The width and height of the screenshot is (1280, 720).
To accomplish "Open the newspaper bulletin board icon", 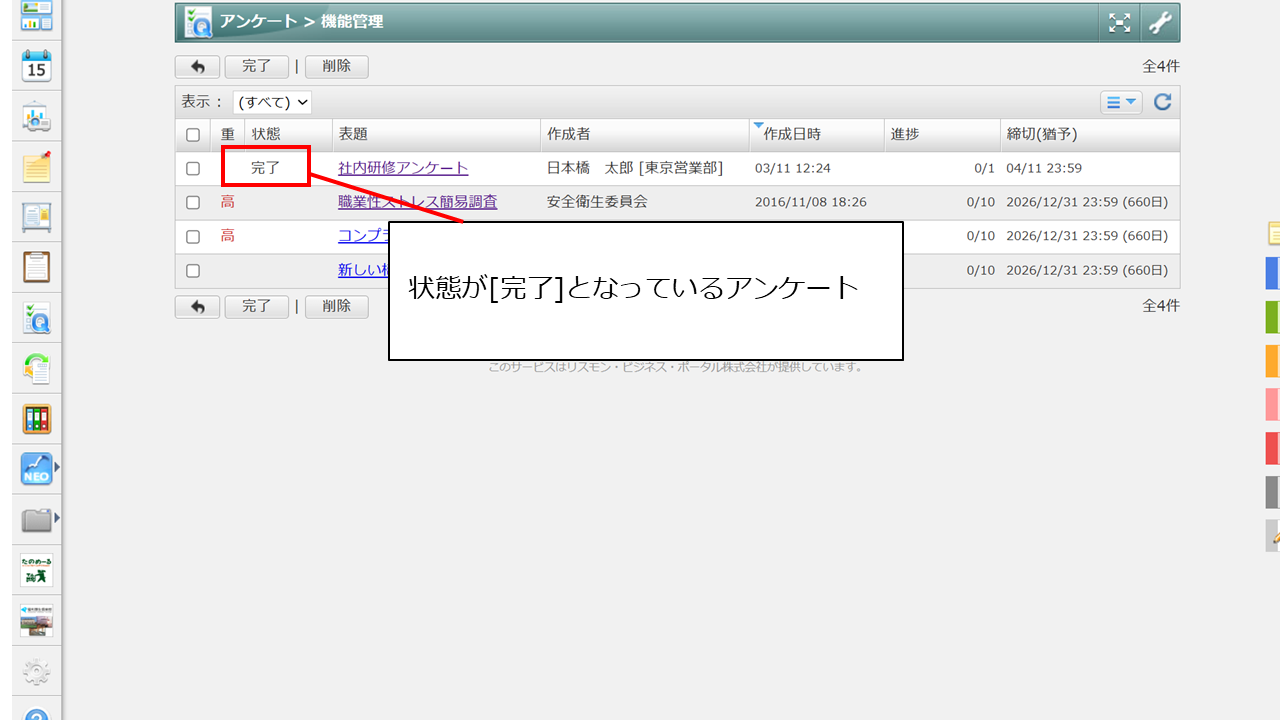I will point(37,217).
